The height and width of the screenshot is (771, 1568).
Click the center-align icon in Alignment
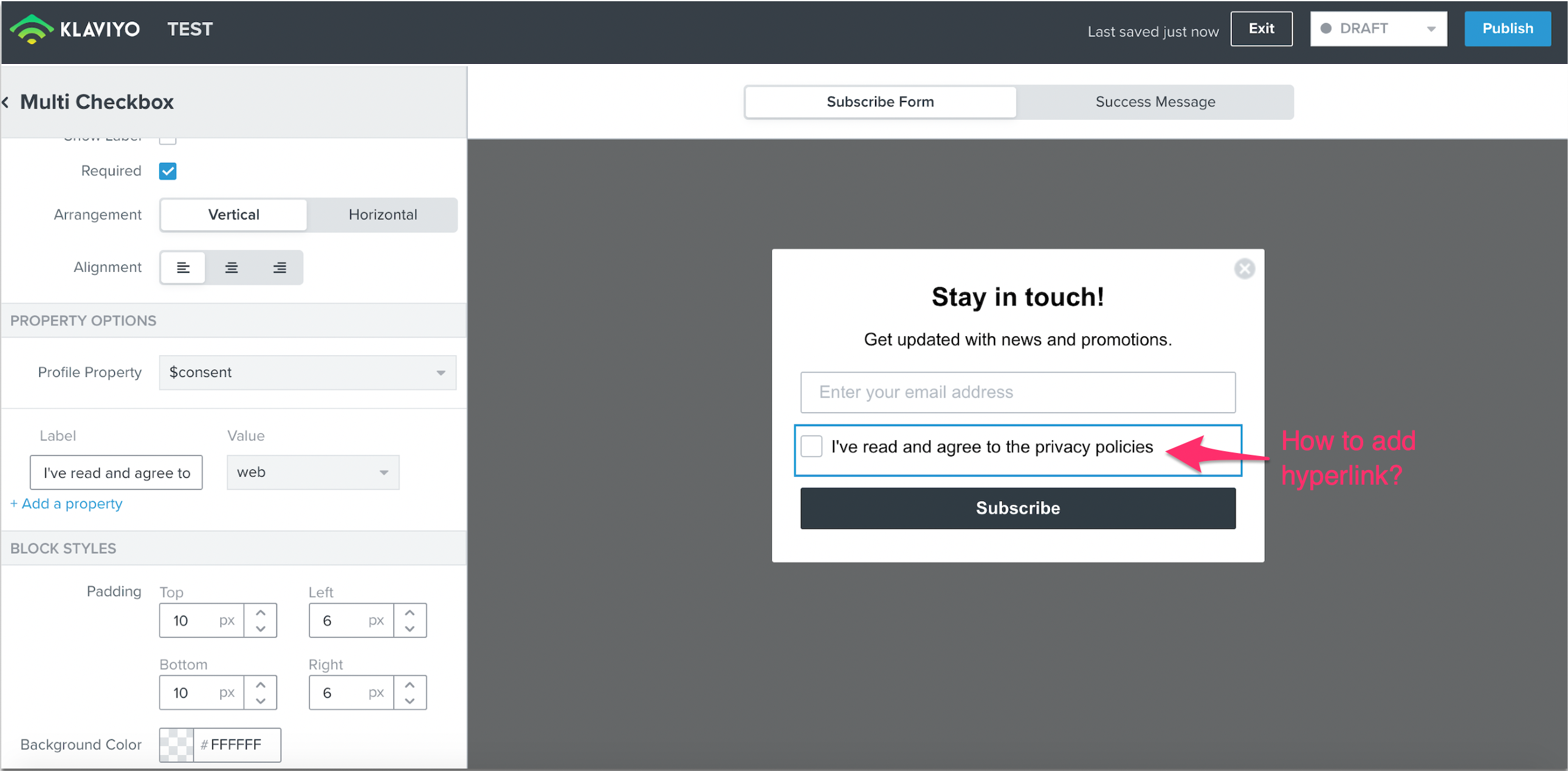[231, 267]
